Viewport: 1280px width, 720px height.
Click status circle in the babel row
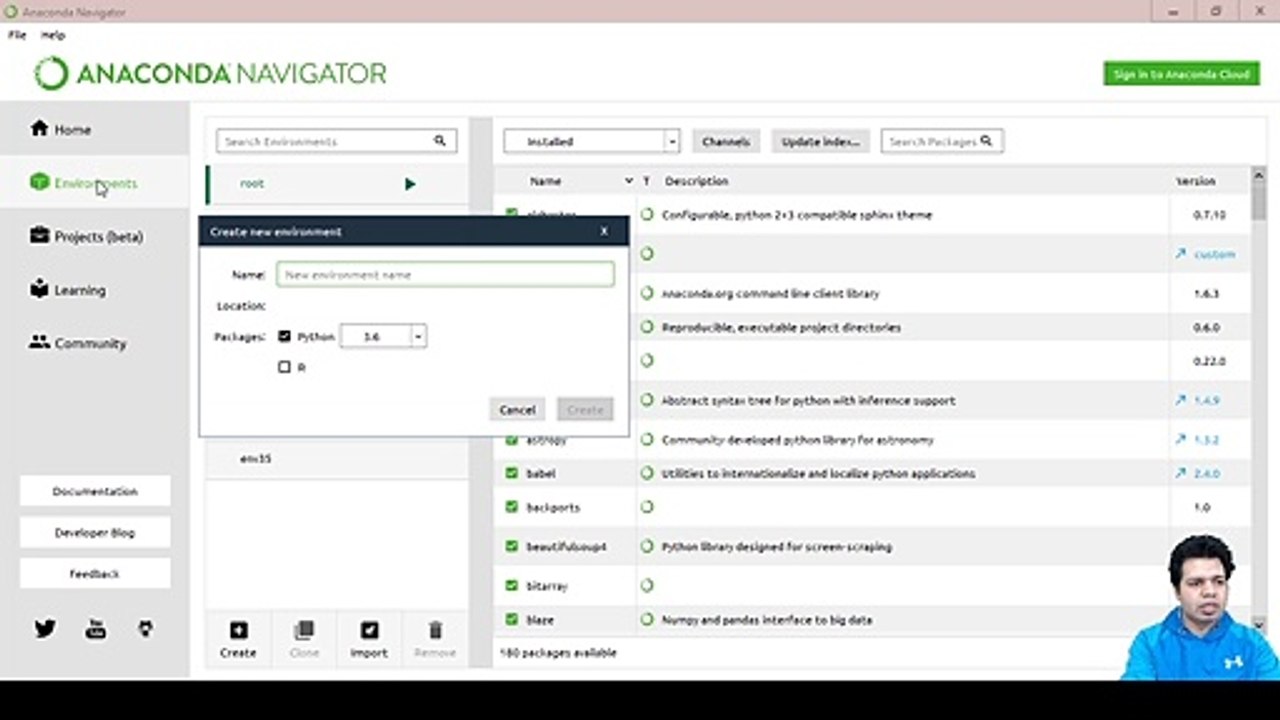click(x=647, y=473)
